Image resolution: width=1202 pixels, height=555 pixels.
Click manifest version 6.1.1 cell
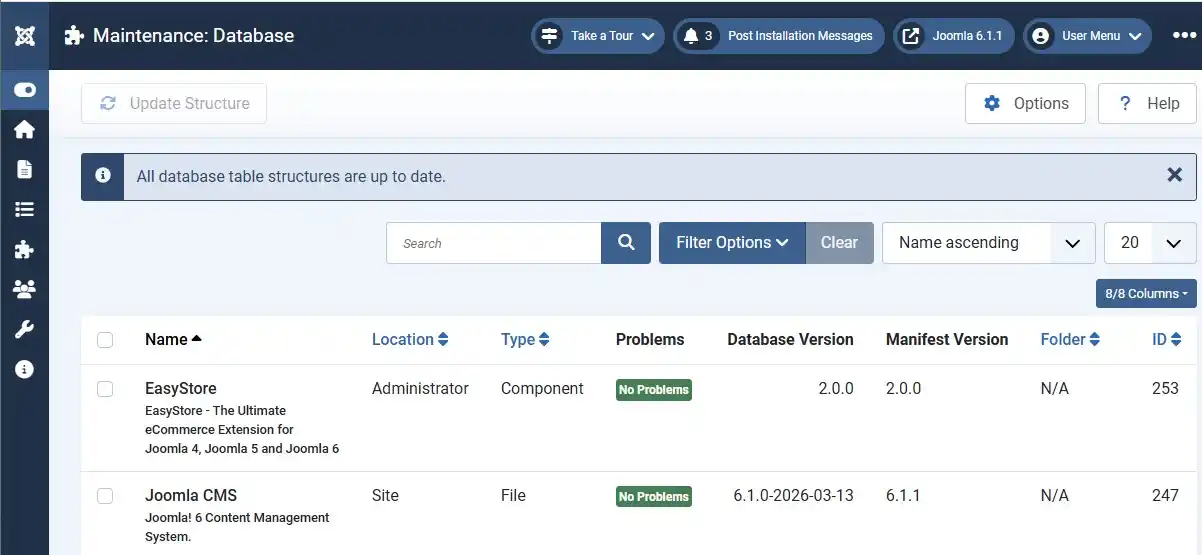[903, 495]
